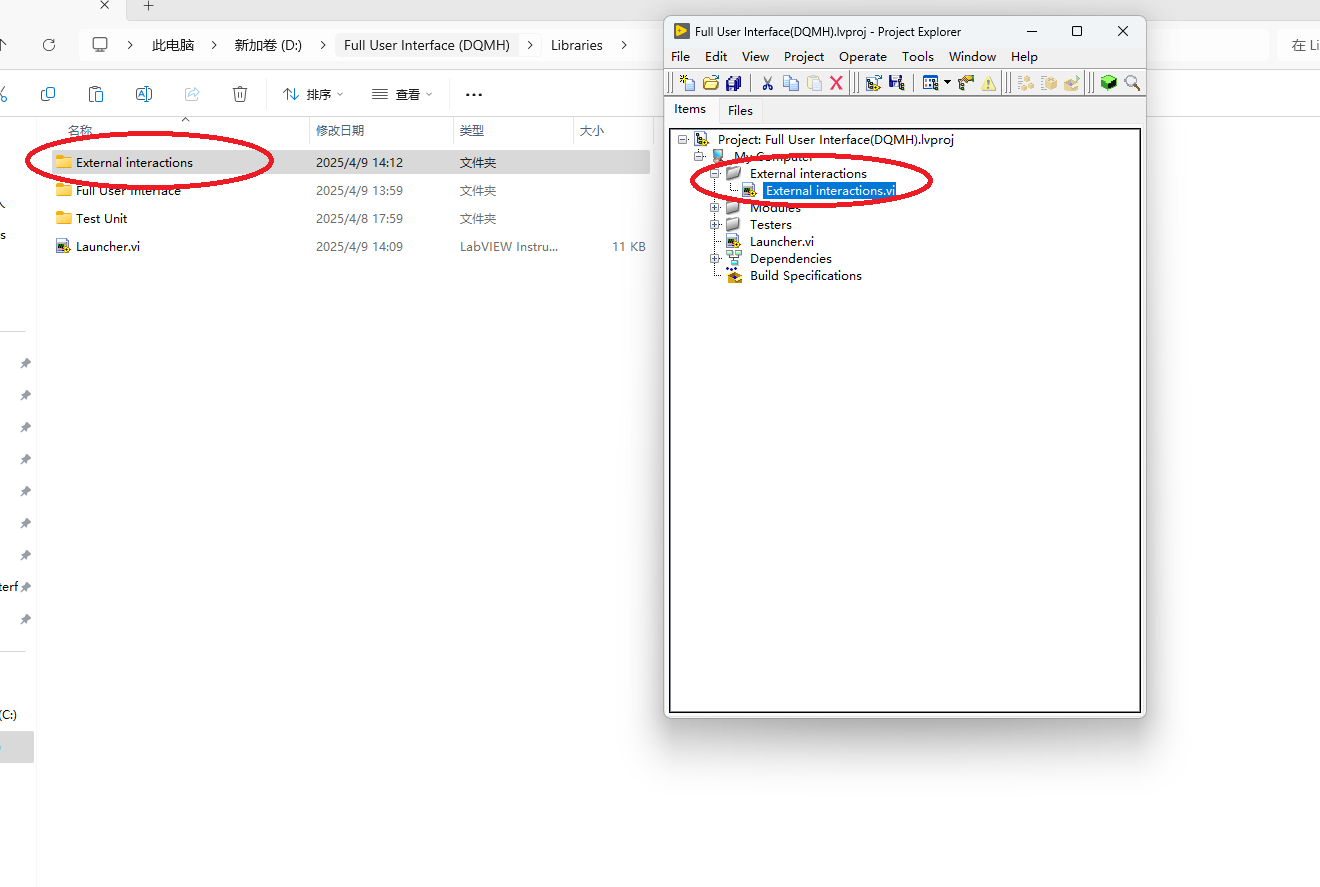The width and height of the screenshot is (1320, 887).
Task: Click the 修改日期 column header
Action: 340,131
